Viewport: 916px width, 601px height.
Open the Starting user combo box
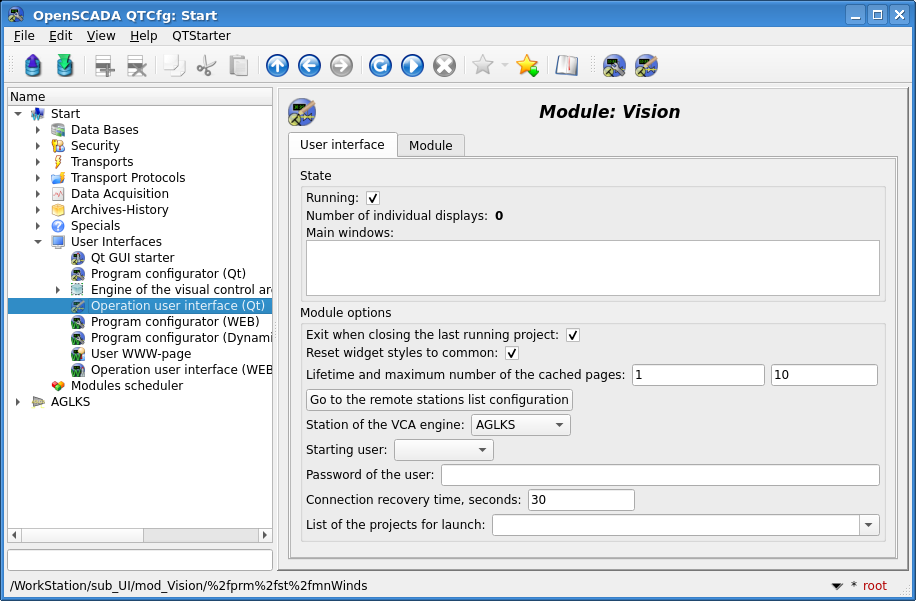tap(443, 450)
